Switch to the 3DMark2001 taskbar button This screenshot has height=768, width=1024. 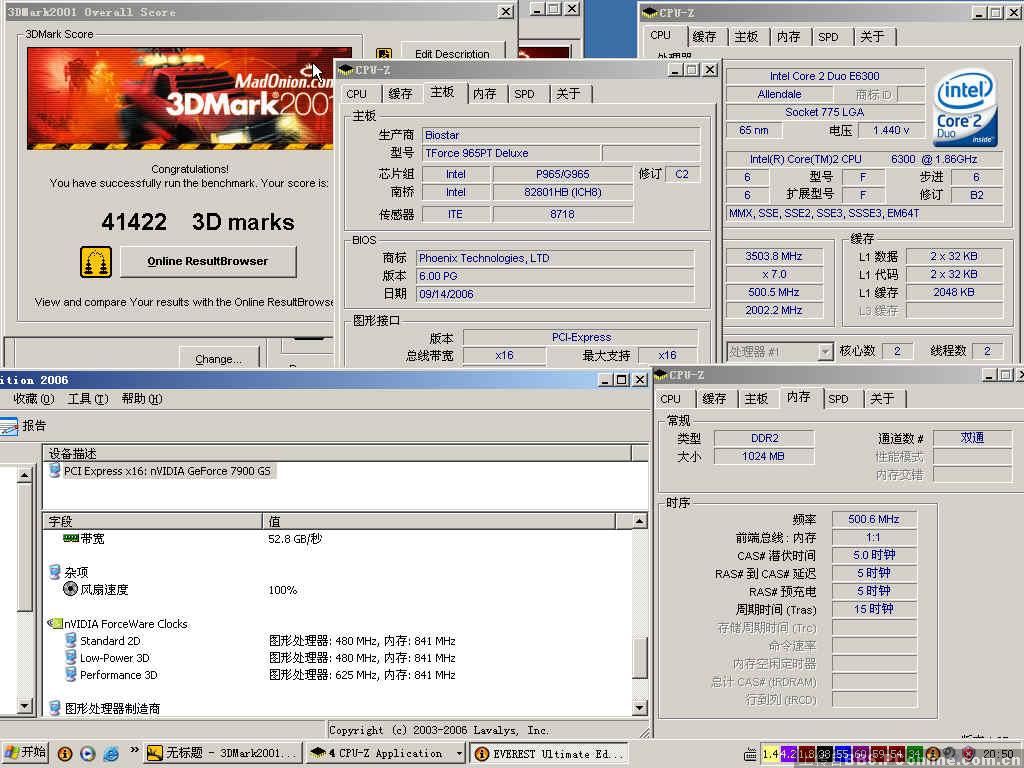(222, 754)
